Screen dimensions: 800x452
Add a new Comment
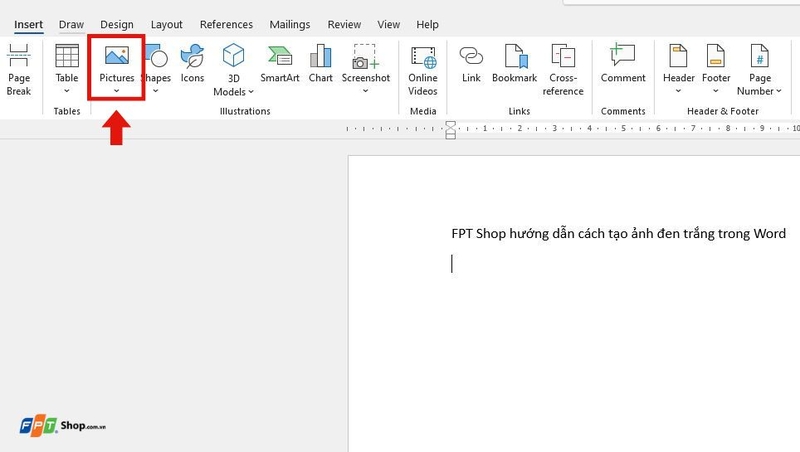coord(623,64)
